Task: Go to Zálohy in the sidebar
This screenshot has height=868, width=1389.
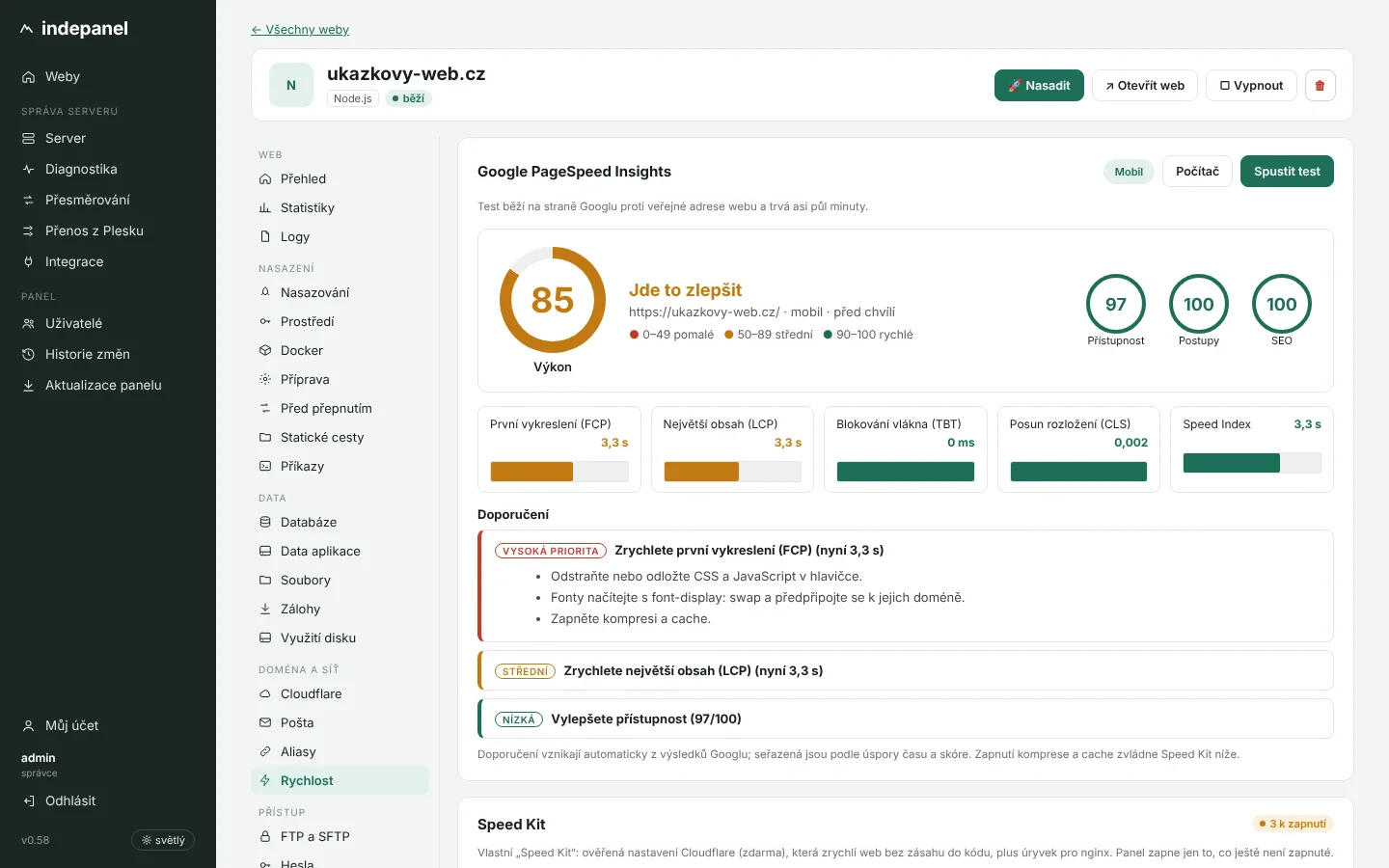Action: point(340,610)
